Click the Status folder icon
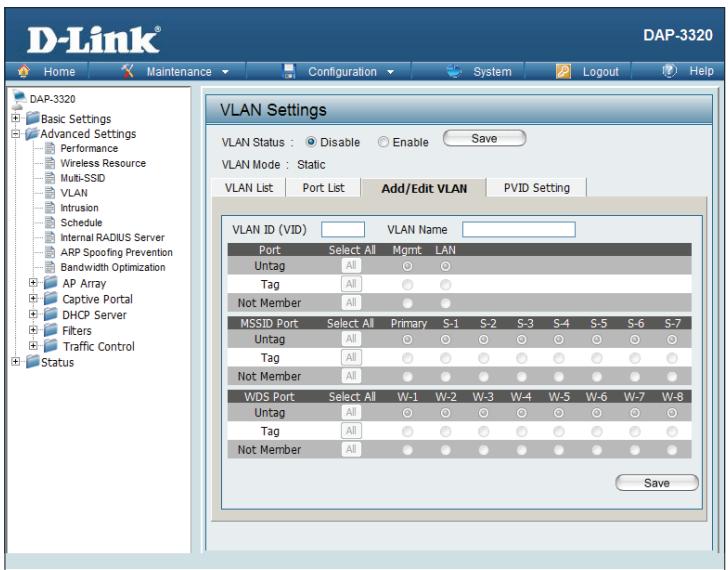 (x=33, y=362)
